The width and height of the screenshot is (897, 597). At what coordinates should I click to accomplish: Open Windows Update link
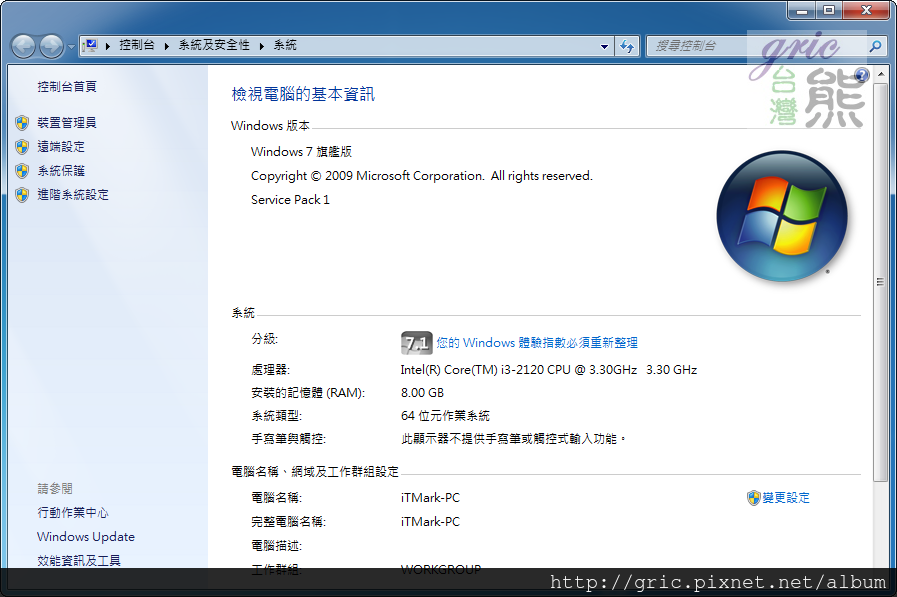point(86,536)
